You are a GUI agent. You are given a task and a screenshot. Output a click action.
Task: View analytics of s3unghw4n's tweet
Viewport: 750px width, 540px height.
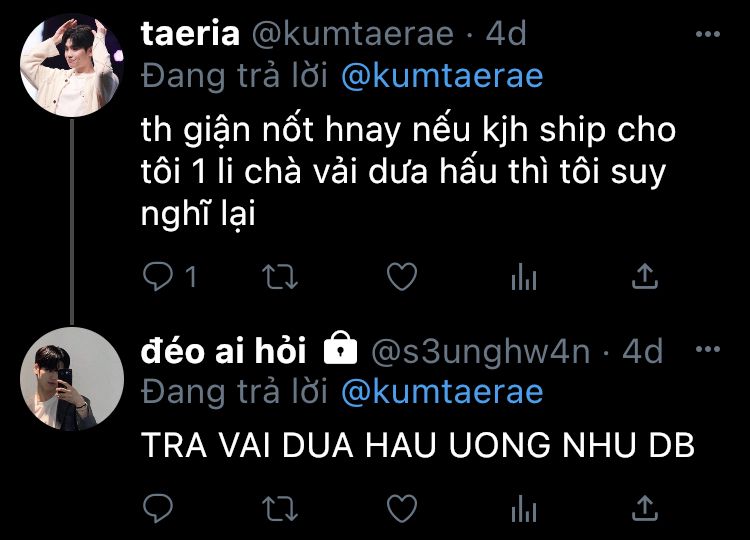[524, 508]
